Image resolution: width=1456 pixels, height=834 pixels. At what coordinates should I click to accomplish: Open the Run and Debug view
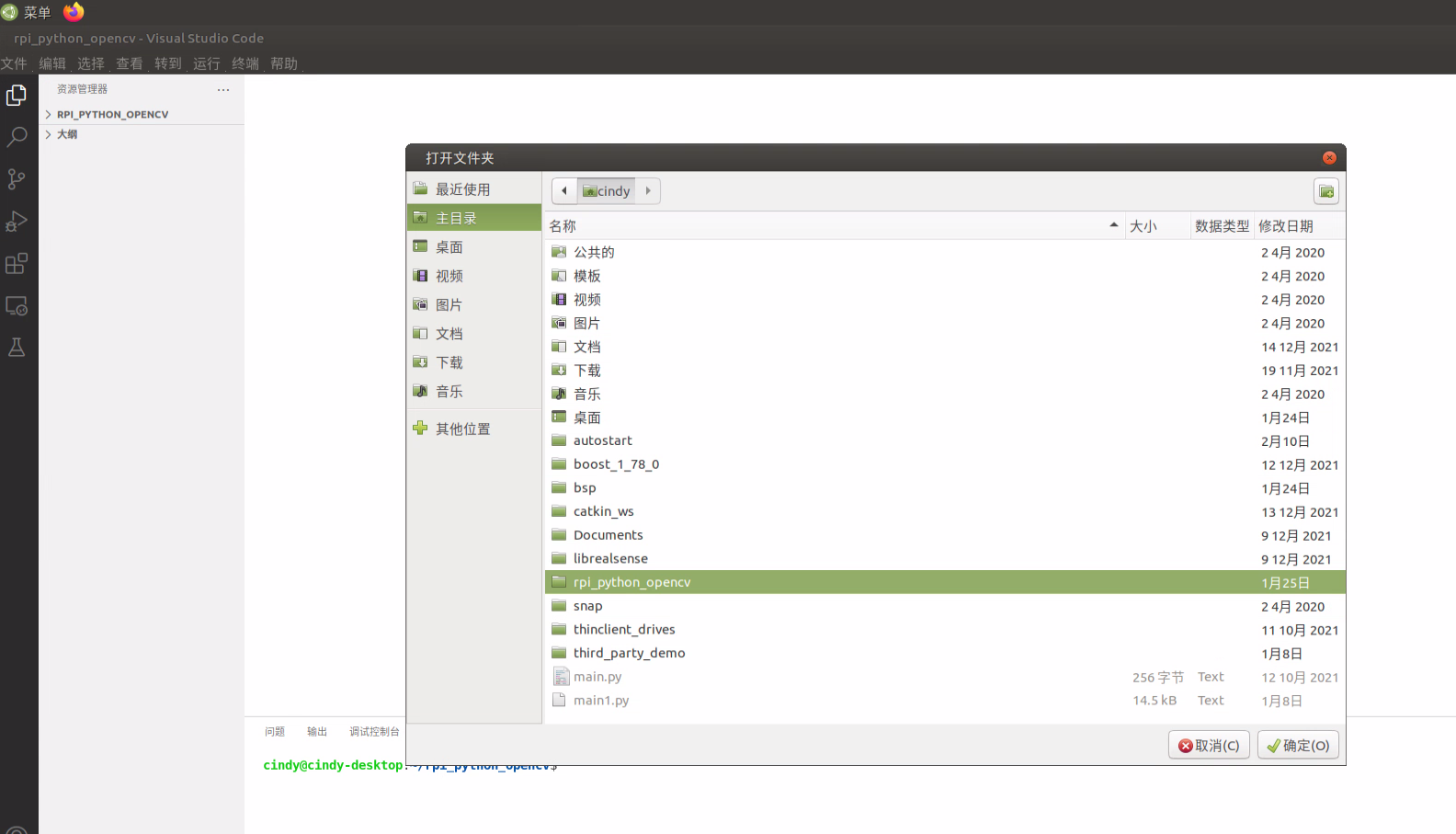coord(17,222)
